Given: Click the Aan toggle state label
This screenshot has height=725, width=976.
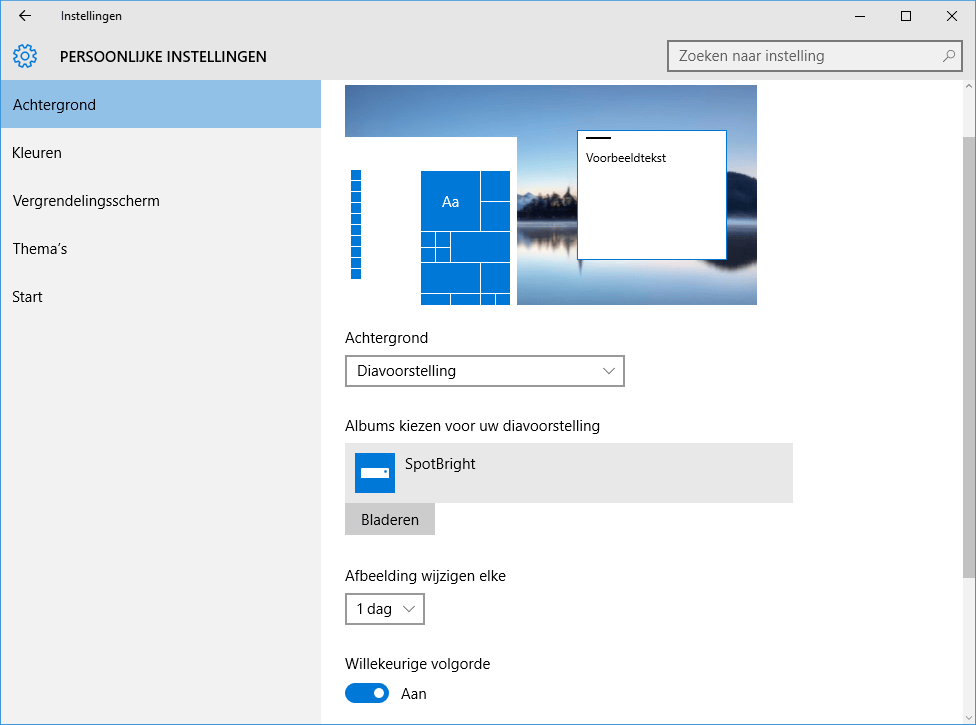Looking at the screenshot, I should pos(413,694).
